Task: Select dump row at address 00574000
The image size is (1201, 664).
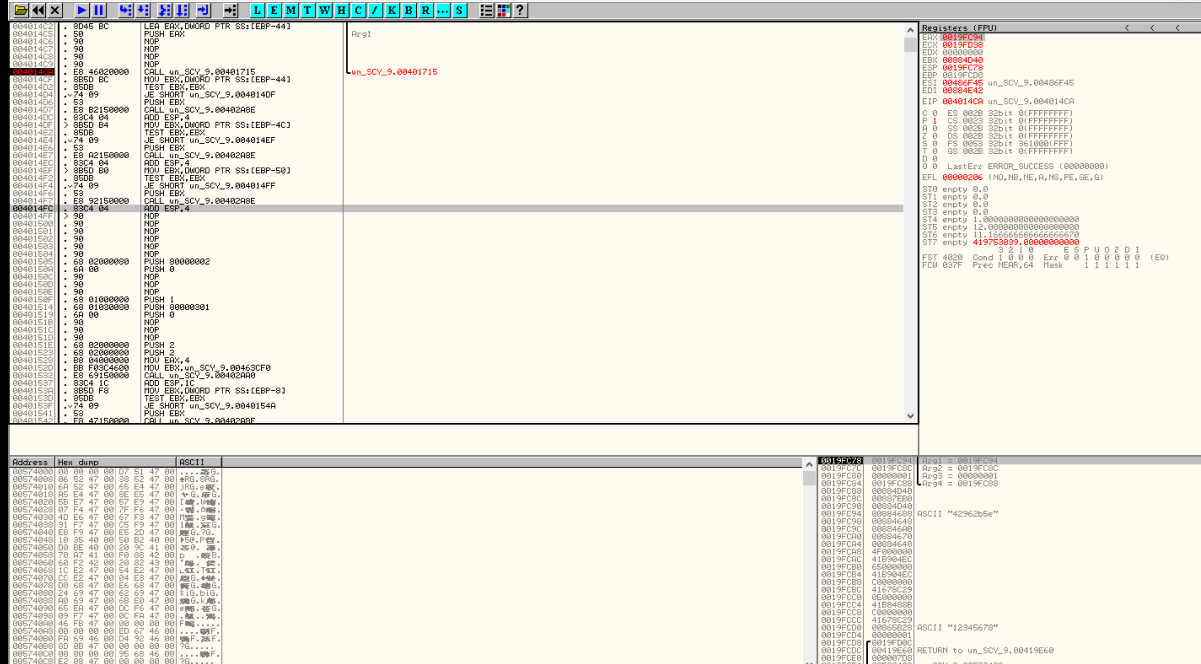Action: 115,472
